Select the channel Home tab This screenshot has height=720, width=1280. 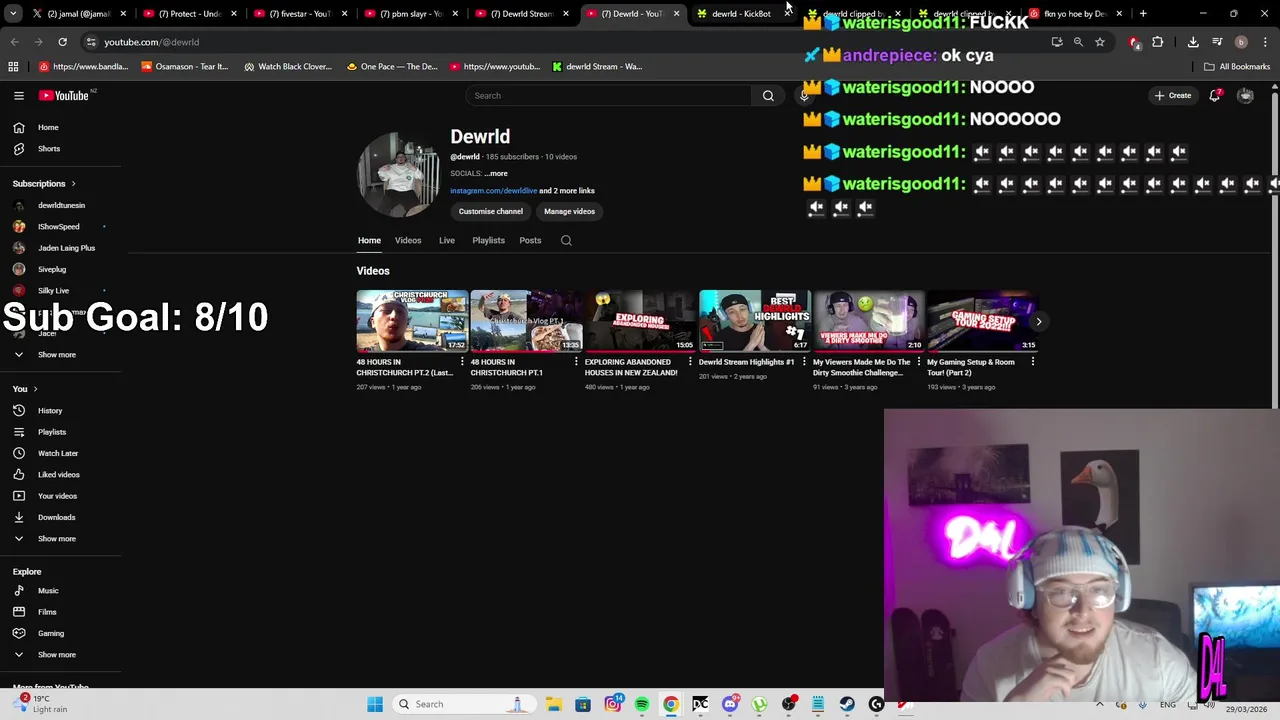(369, 240)
